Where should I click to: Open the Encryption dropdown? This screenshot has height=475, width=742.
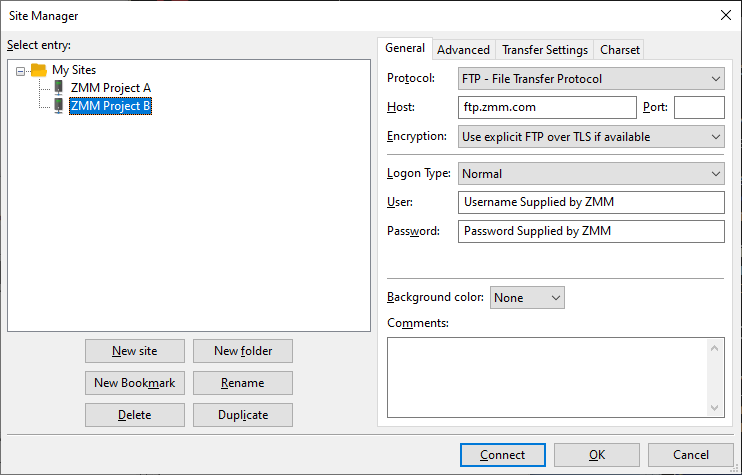pos(591,137)
